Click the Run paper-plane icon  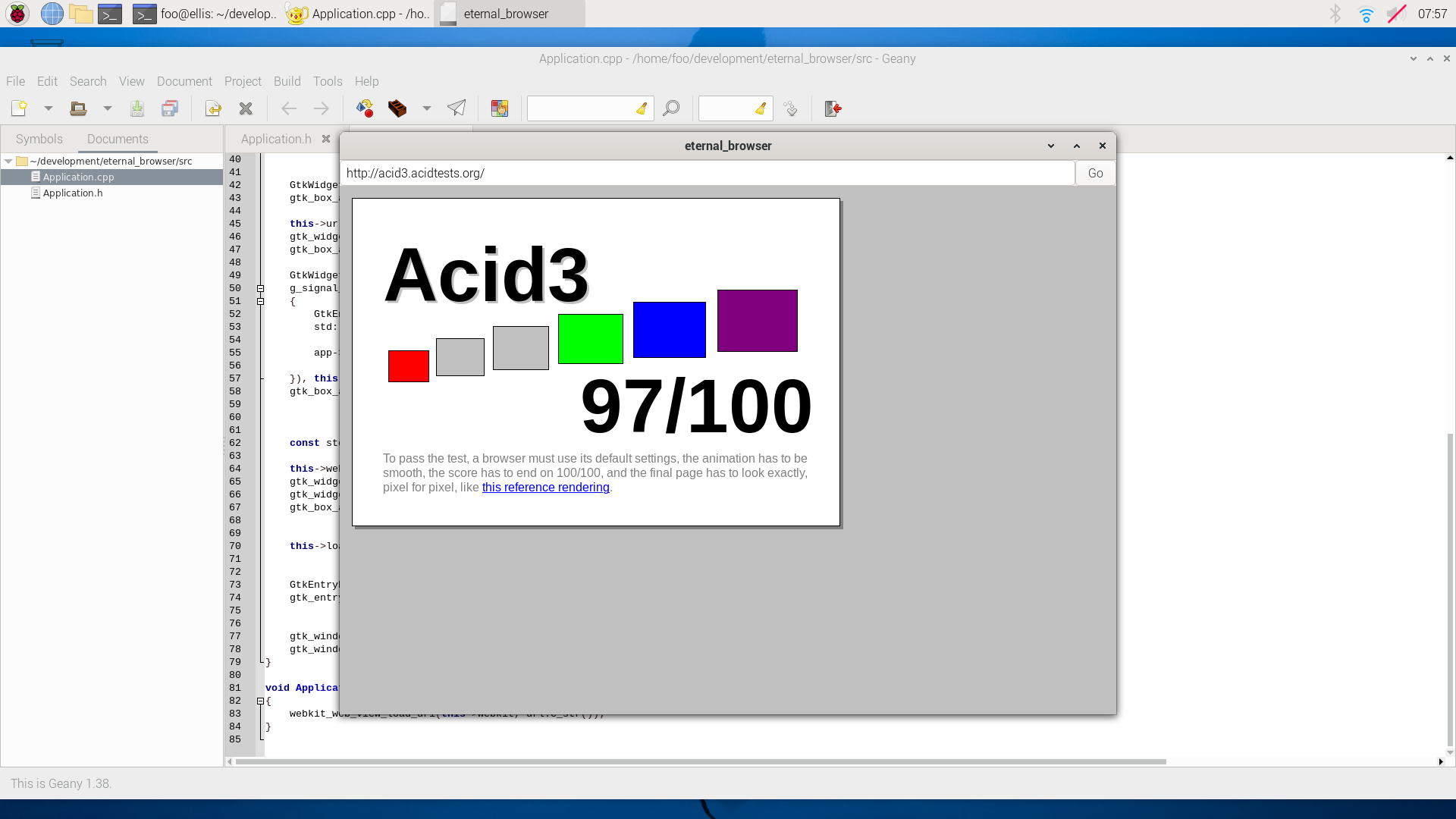(x=457, y=108)
